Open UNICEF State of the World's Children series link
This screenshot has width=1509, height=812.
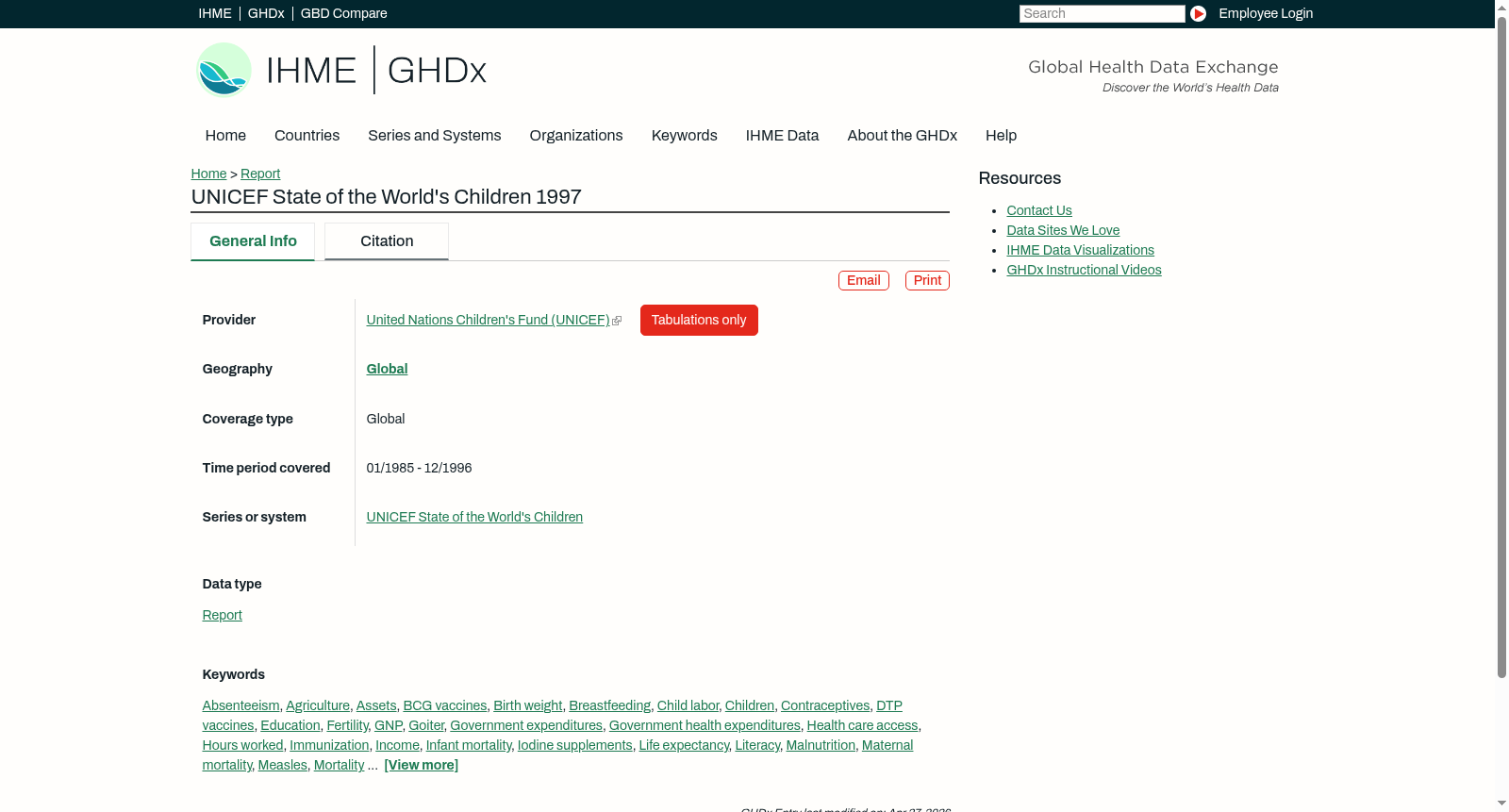point(474,517)
